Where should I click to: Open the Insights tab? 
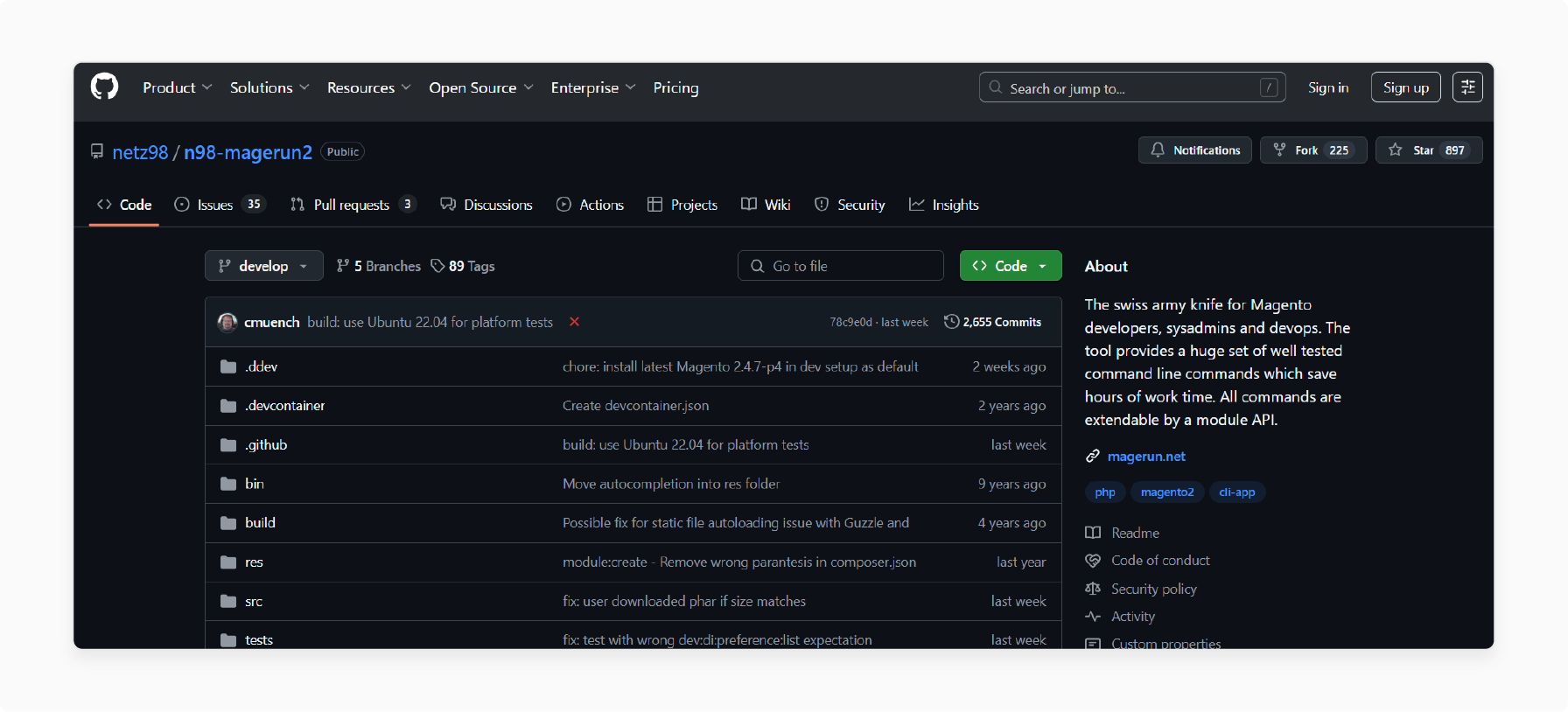pyautogui.click(x=943, y=205)
